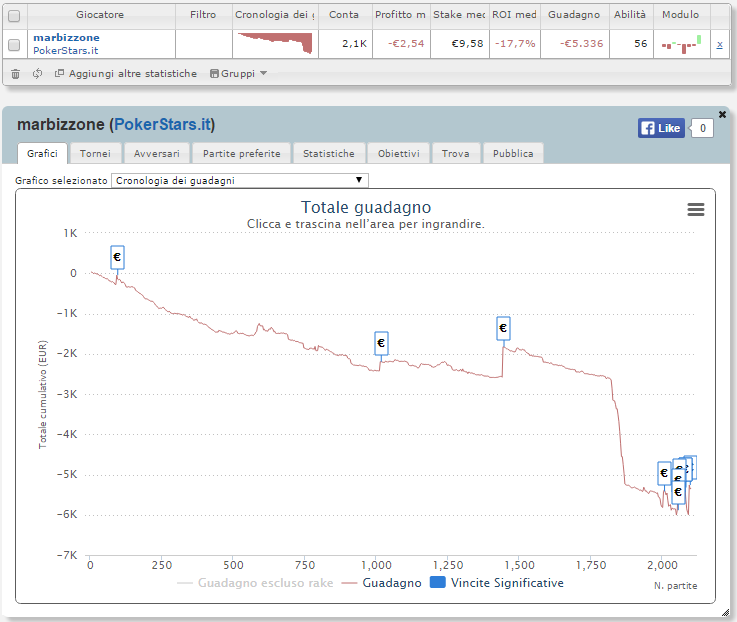Open the PokerStars.it link in table row
The image size is (737, 622).
[65, 50]
